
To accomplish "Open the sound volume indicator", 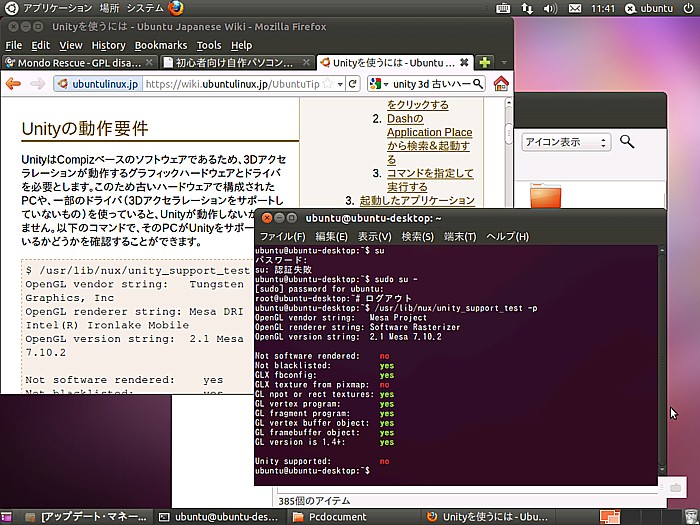I will (550, 8).
